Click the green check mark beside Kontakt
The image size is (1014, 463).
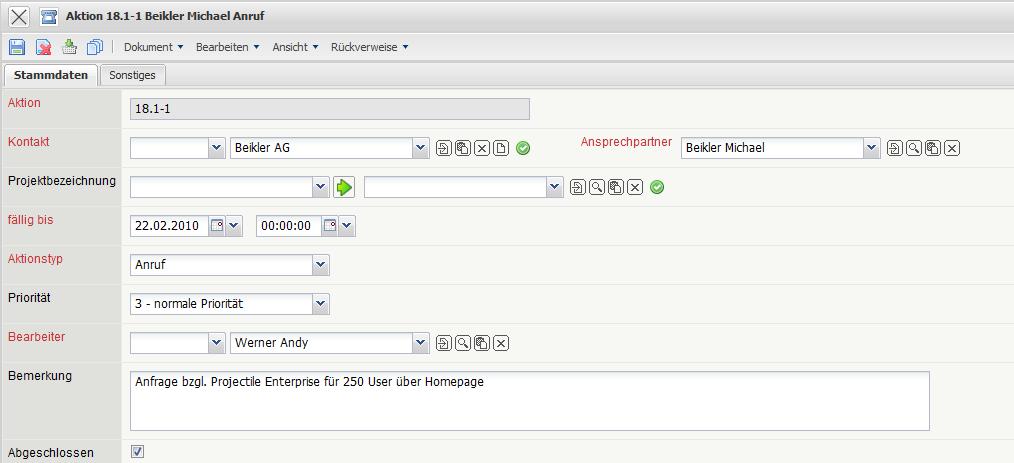click(x=523, y=148)
